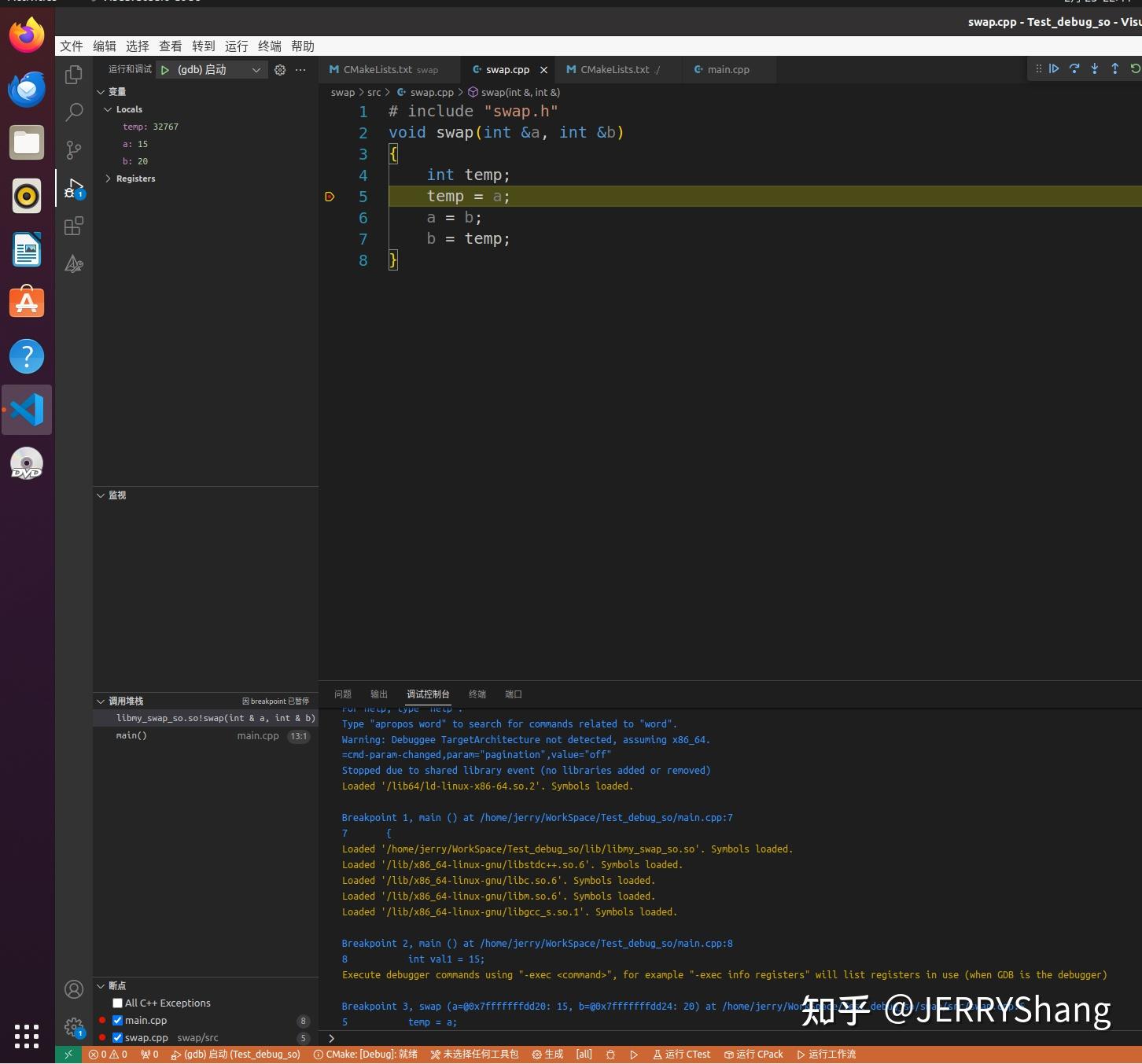
Task: Switch to the main.cpp editor tab
Action: point(728,69)
